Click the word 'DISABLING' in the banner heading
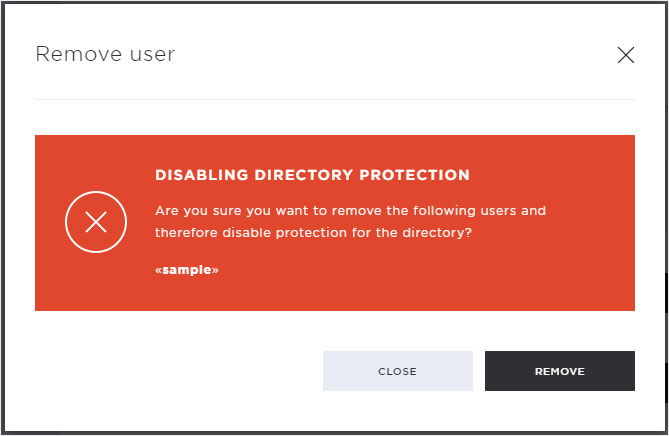 (x=201, y=175)
